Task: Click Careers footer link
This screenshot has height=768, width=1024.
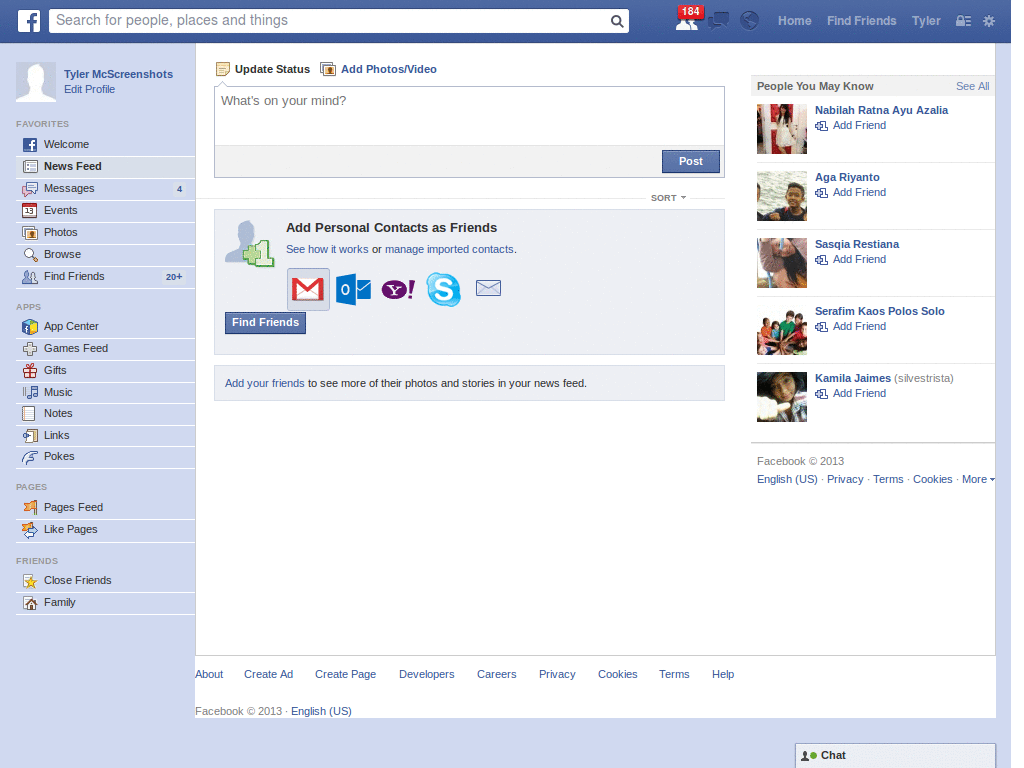Action: (x=496, y=675)
